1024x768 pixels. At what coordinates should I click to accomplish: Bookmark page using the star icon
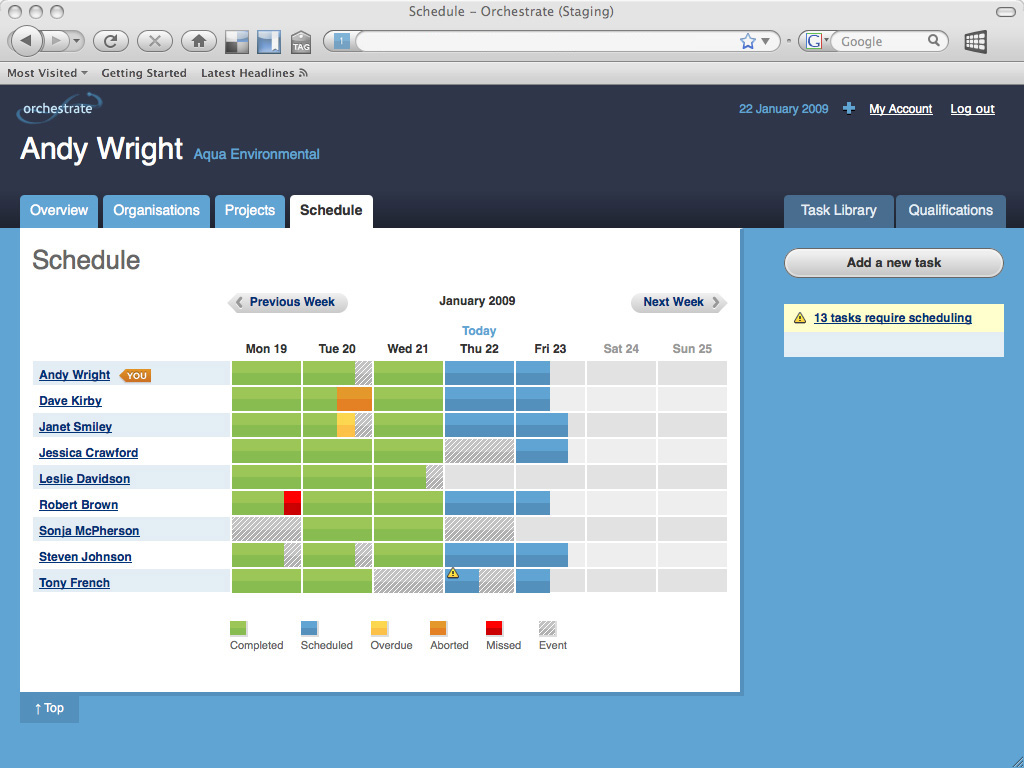click(x=747, y=41)
